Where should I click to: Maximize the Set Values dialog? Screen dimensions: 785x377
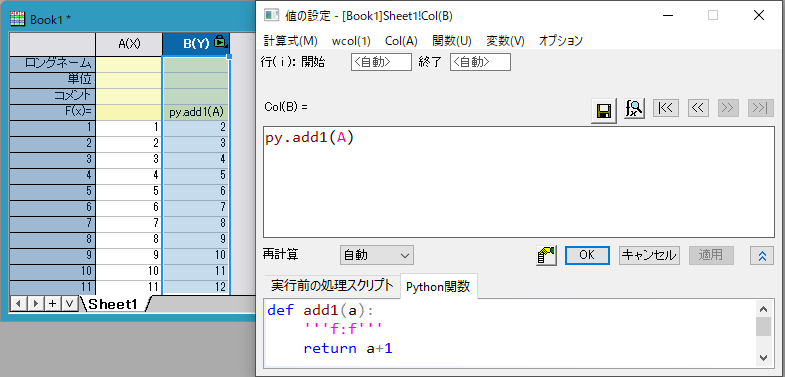coord(713,16)
